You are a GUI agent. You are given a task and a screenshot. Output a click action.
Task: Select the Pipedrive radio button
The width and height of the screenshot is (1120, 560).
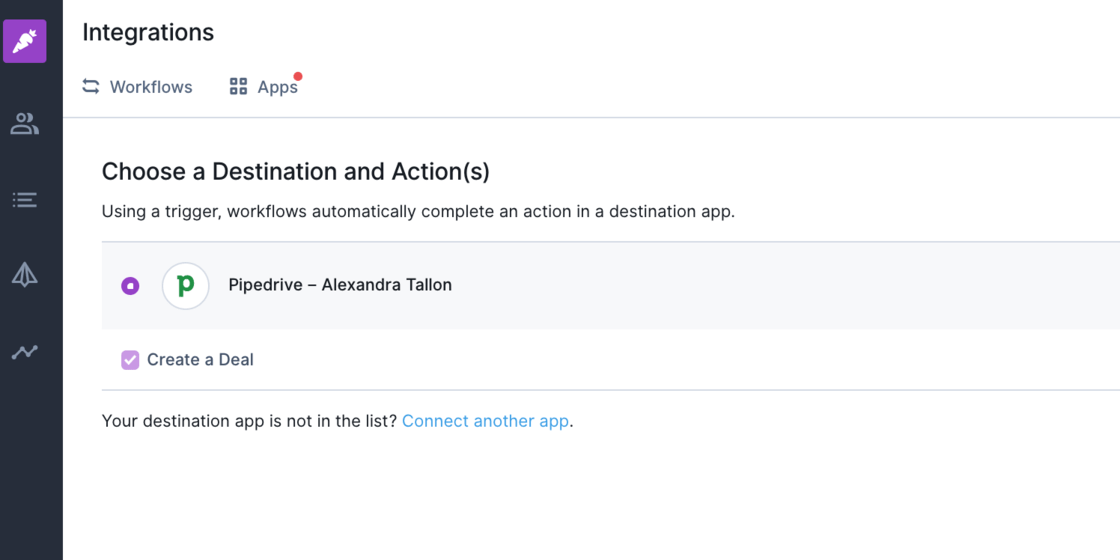pos(130,286)
